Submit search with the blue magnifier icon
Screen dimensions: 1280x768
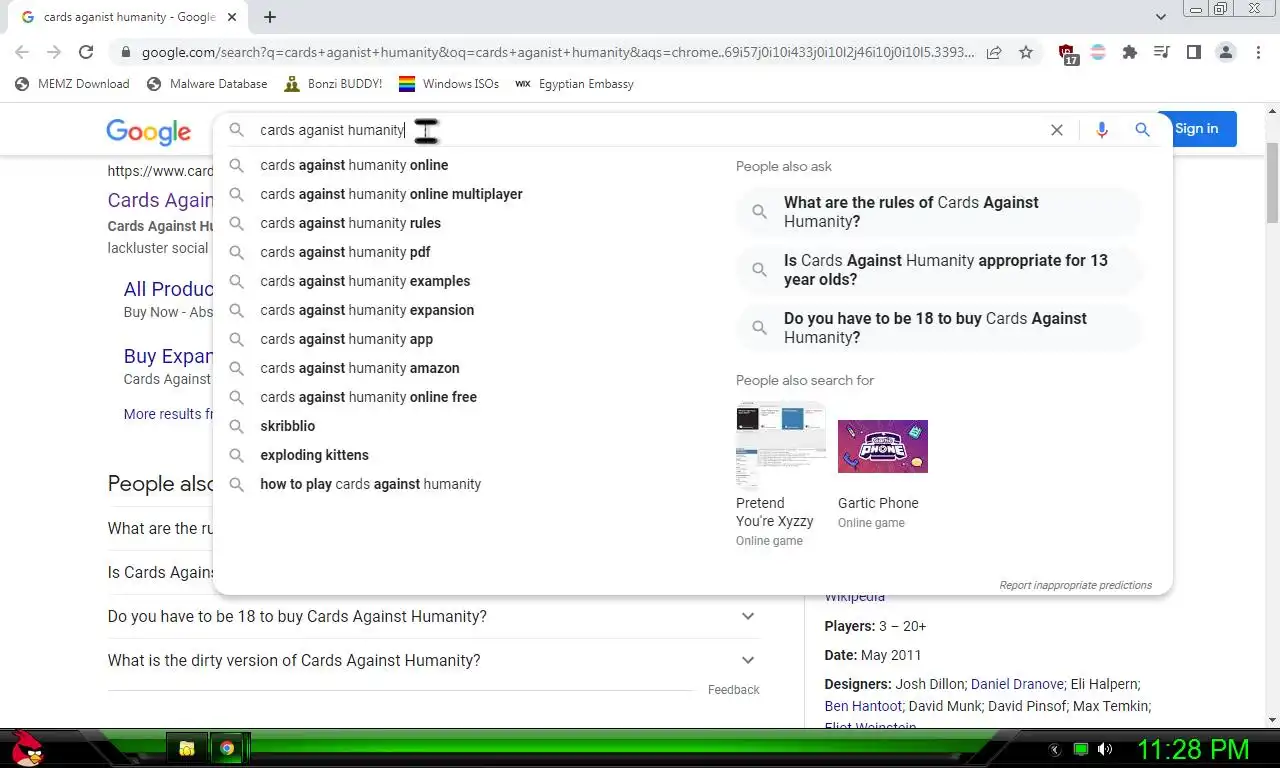[x=1142, y=130]
